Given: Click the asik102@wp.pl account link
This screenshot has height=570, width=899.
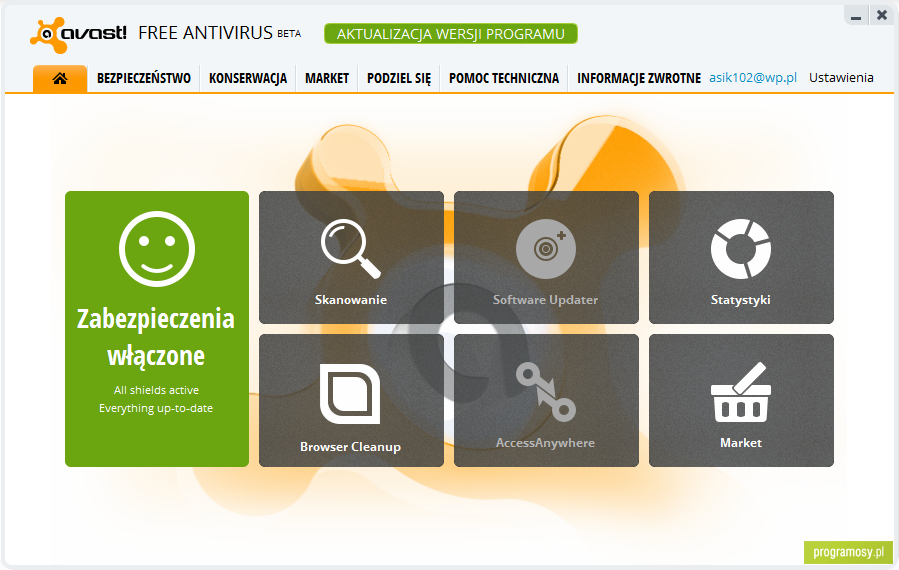Looking at the screenshot, I should (753, 78).
